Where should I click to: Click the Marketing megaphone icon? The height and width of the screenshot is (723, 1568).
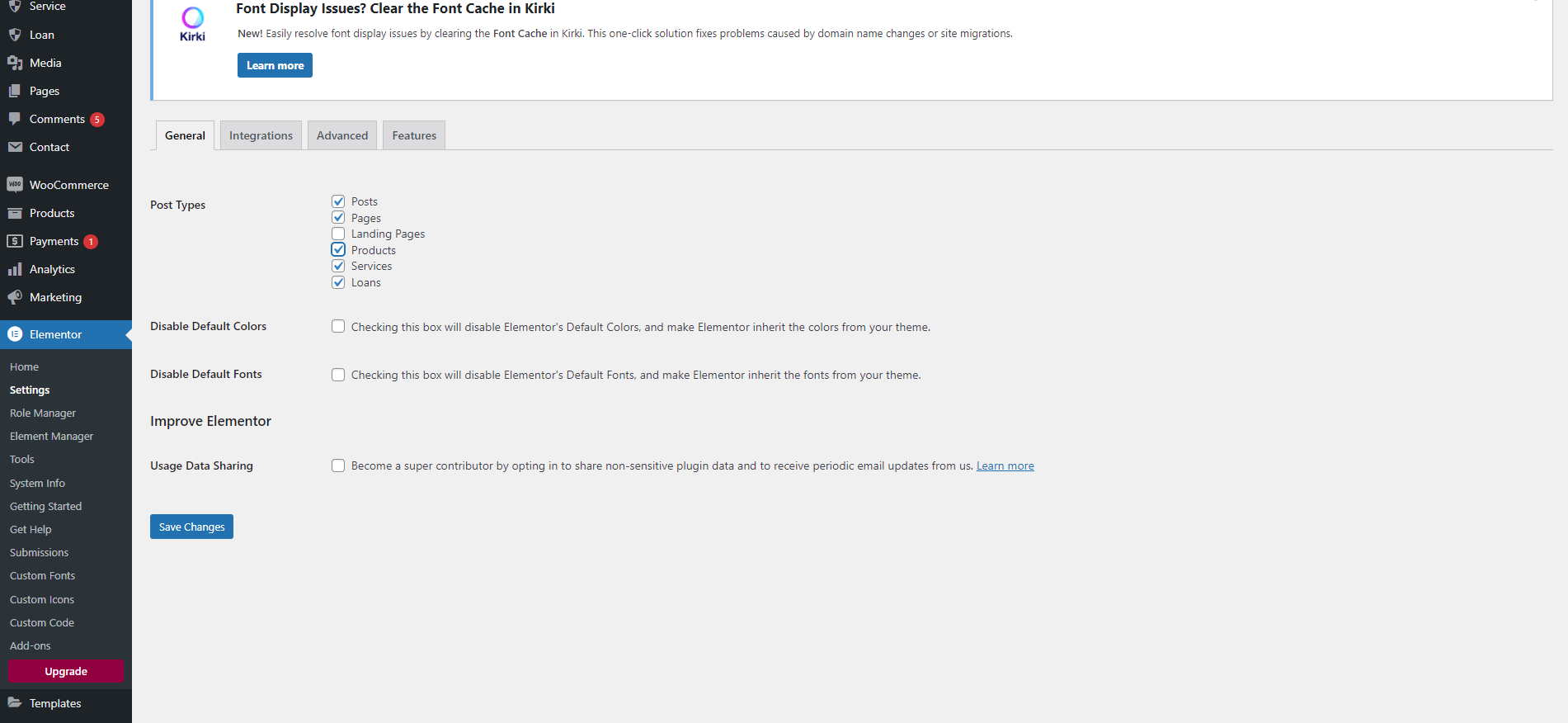(x=15, y=297)
